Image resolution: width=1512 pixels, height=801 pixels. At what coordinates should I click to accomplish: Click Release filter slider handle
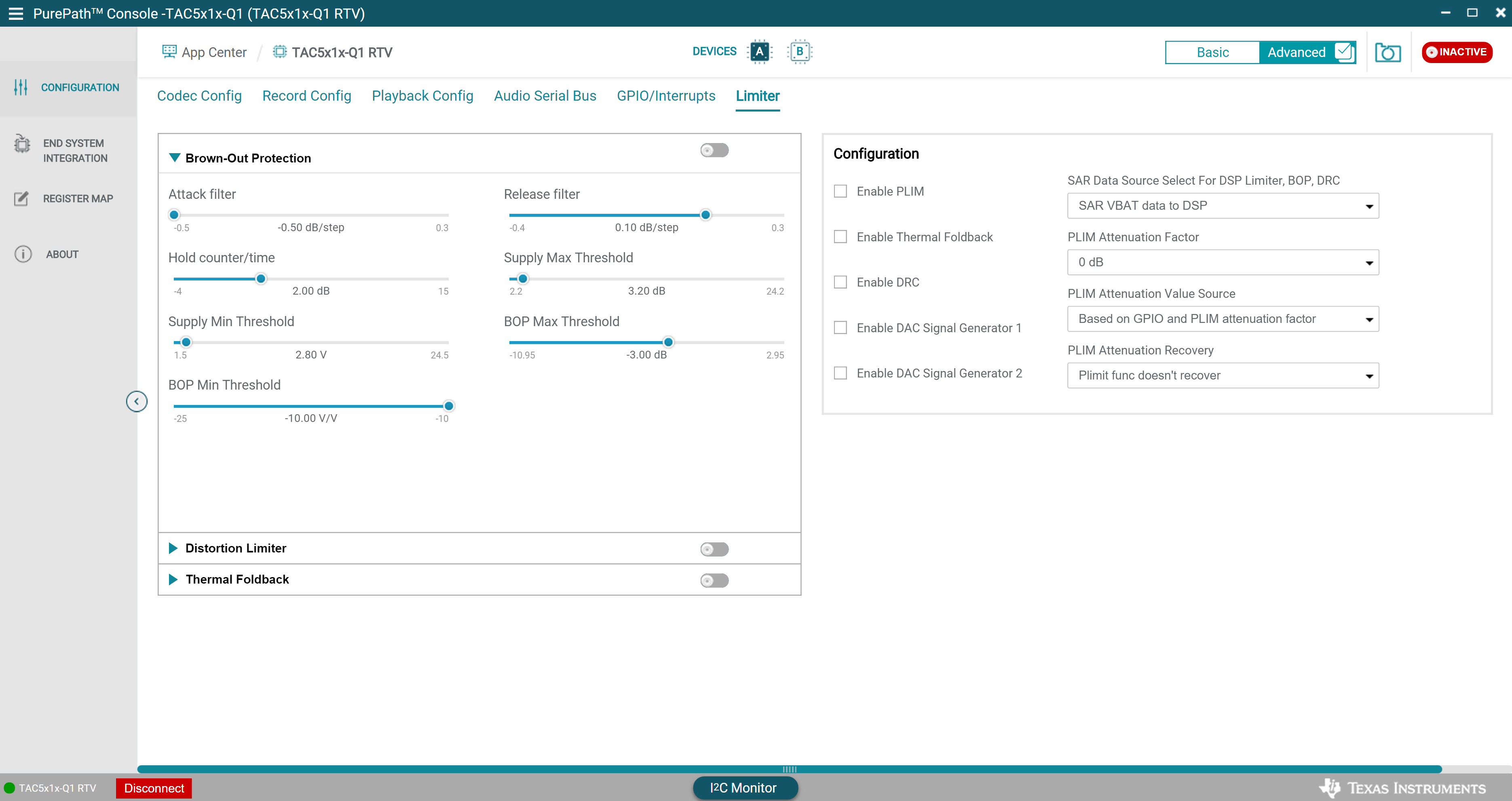tap(705, 215)
